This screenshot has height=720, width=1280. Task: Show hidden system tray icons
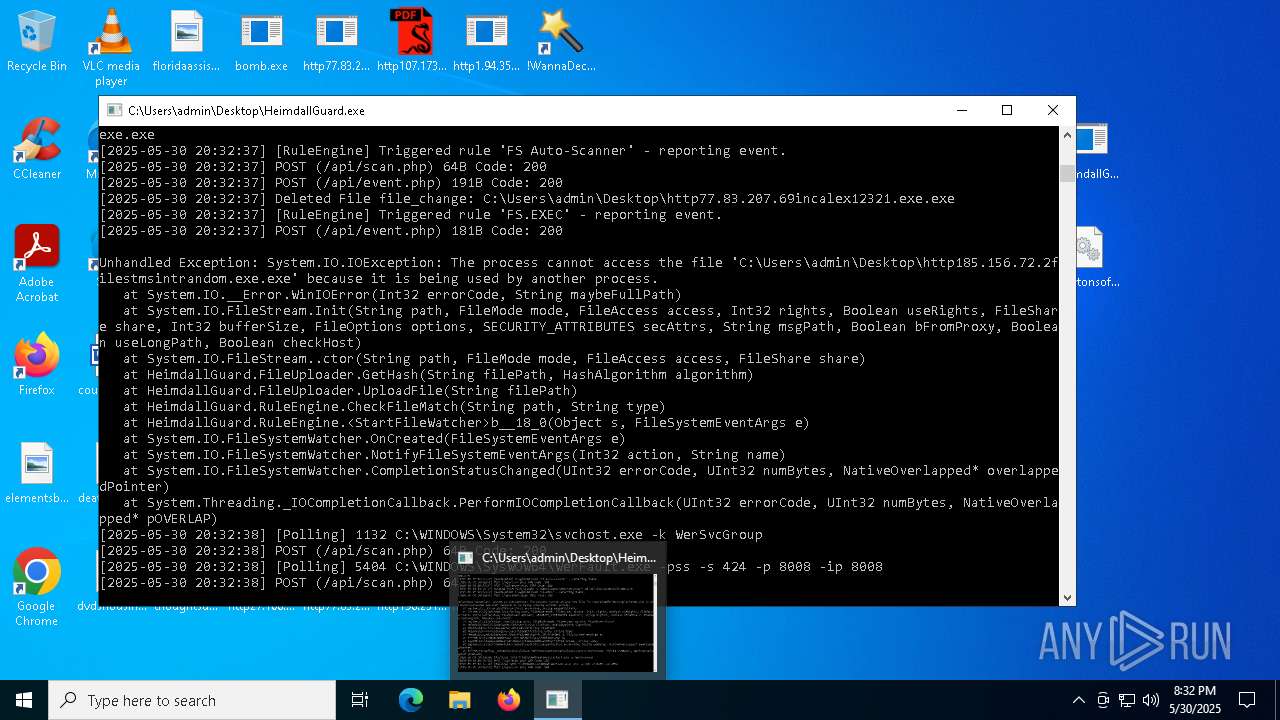pyautogui.click(x=1078, y=700)
